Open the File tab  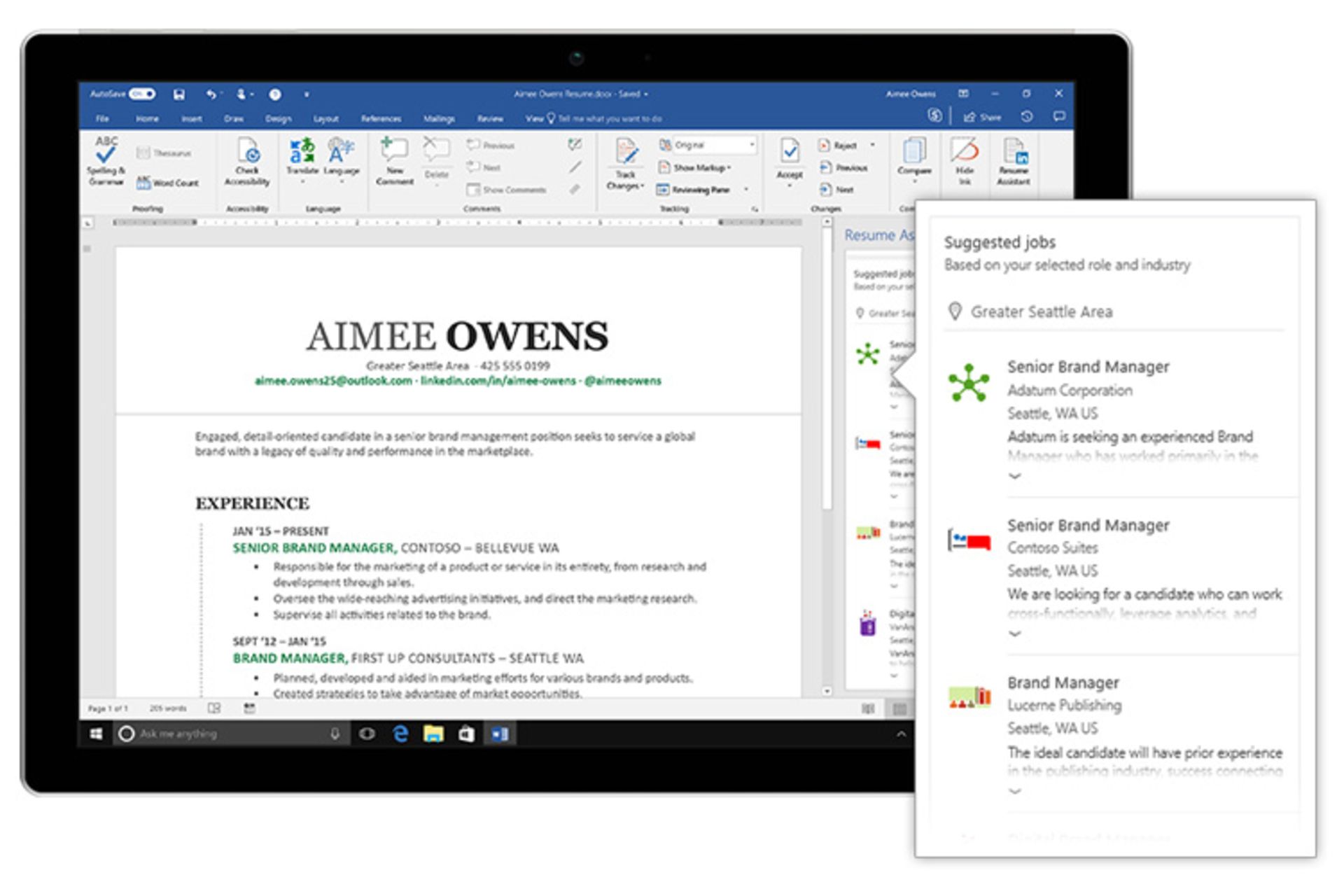(103, 118)
